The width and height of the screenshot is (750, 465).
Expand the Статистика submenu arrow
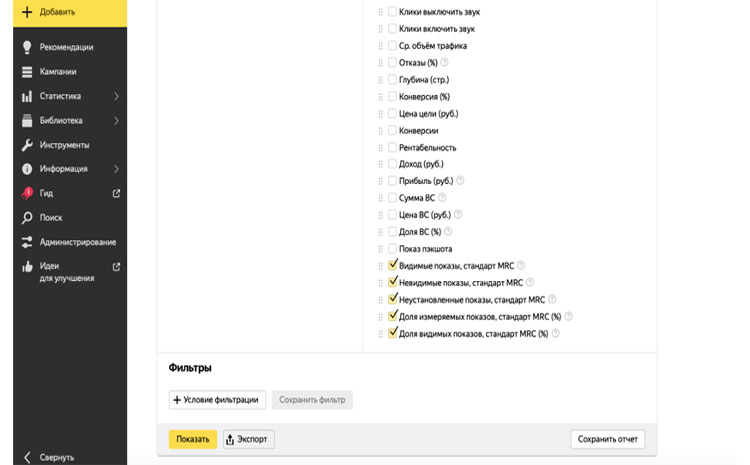click(x=116, y=96)
